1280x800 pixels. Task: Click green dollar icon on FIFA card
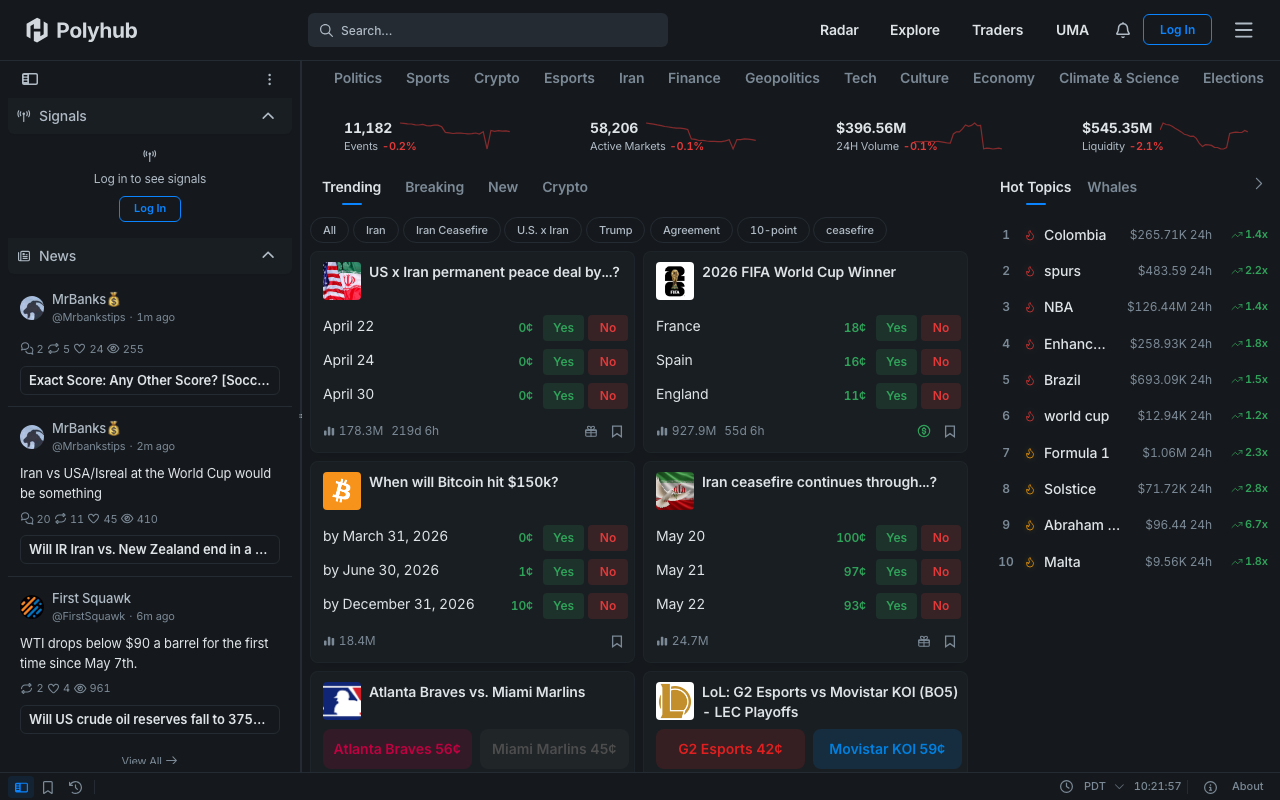924,431
